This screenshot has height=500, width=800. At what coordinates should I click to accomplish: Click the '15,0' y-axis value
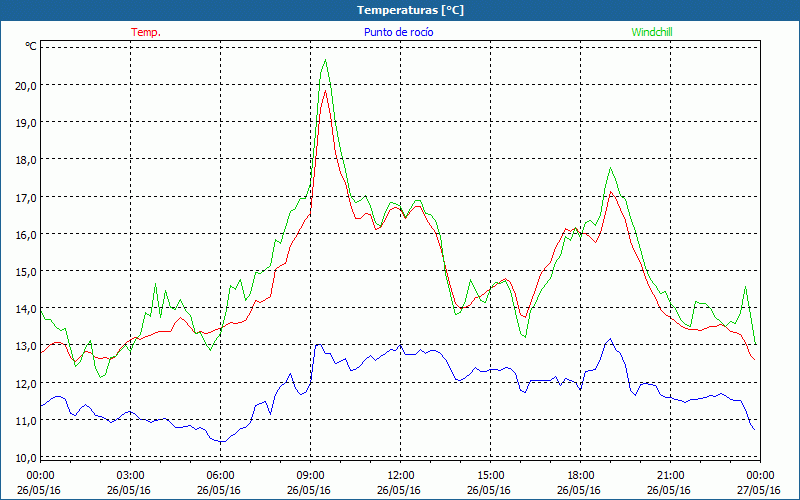pos(26,271)
